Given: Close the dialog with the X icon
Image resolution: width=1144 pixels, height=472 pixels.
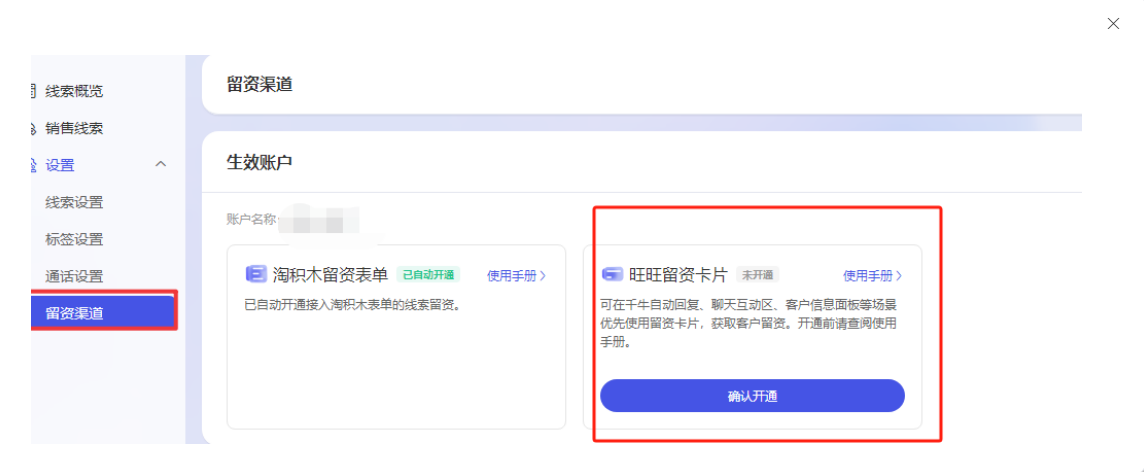Looking at the screenshot, I should [1113, 23].
